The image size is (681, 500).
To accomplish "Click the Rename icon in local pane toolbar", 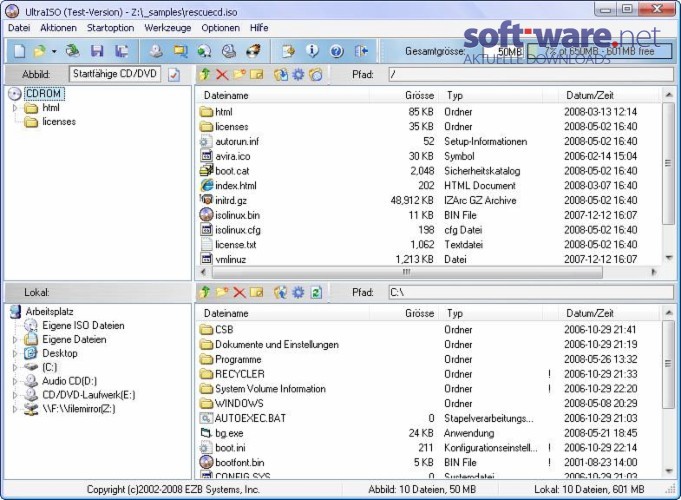I will click(x=257, y=292).
